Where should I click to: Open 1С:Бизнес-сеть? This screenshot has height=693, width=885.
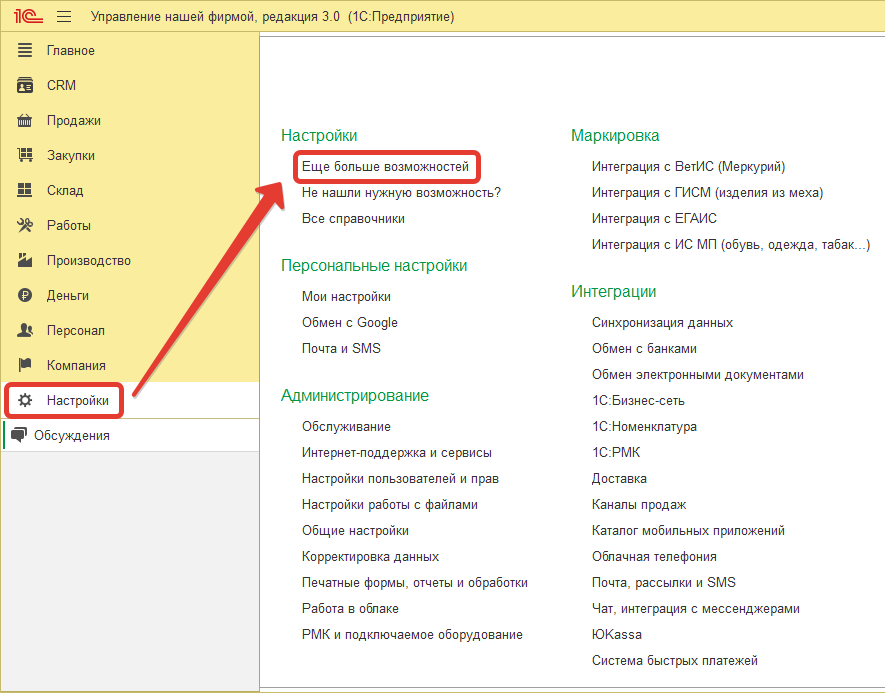click(x=638, y=400)
